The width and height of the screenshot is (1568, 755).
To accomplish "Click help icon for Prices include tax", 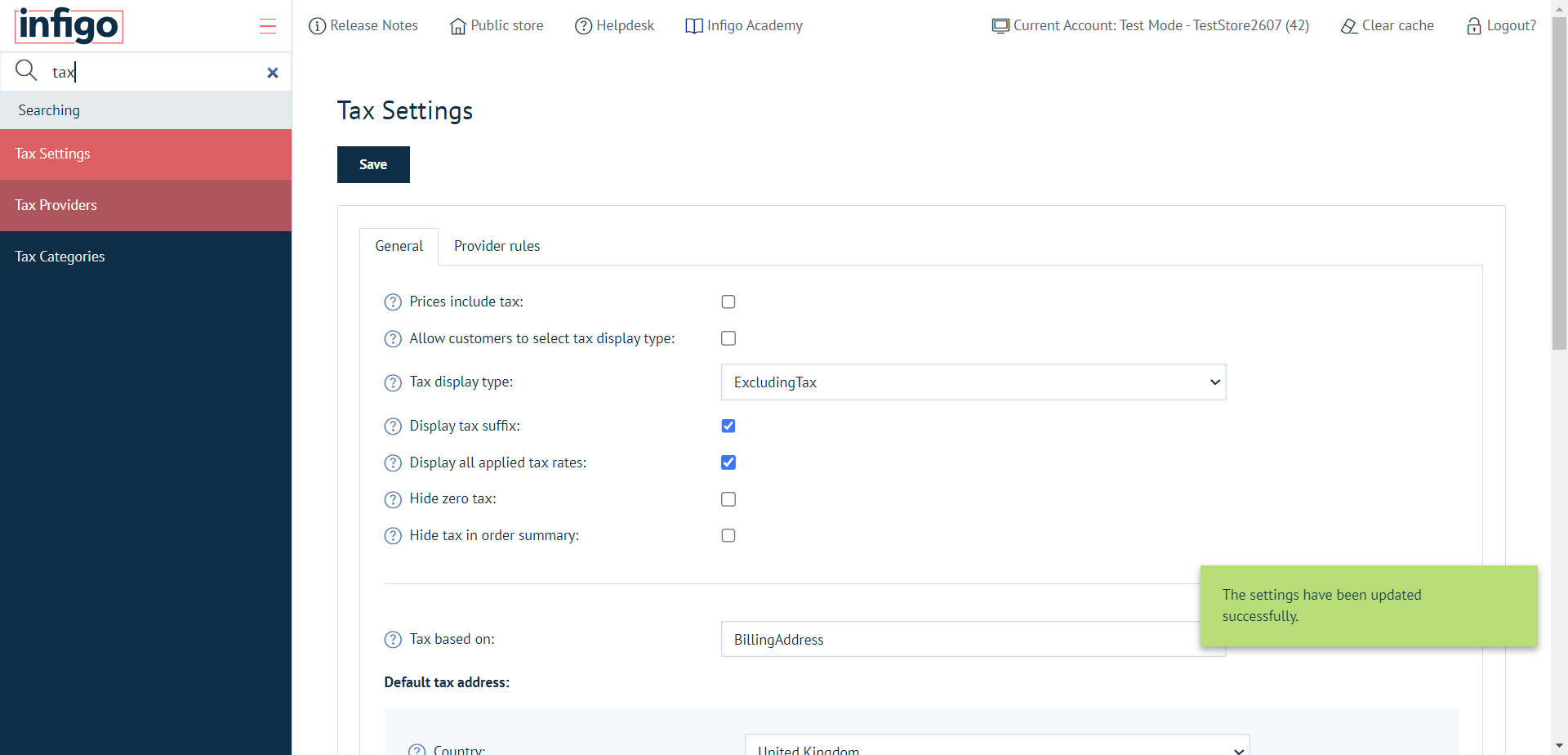I will pyautogui.click(x=393, y=302).
